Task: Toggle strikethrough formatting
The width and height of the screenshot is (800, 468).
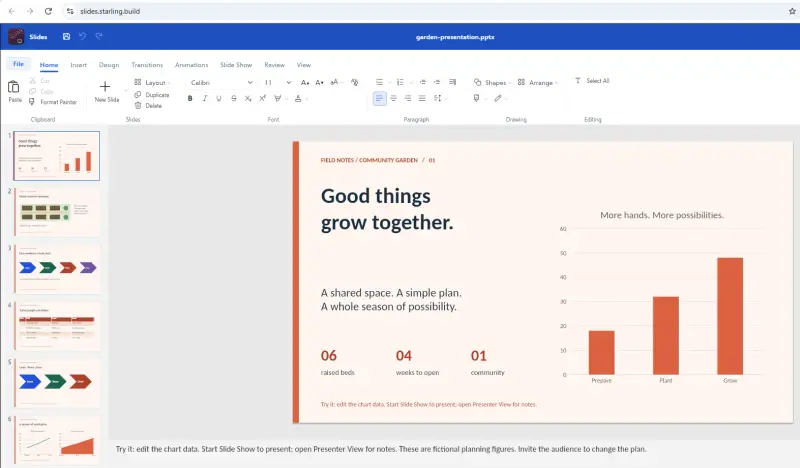Action: [x=234, y=98]
